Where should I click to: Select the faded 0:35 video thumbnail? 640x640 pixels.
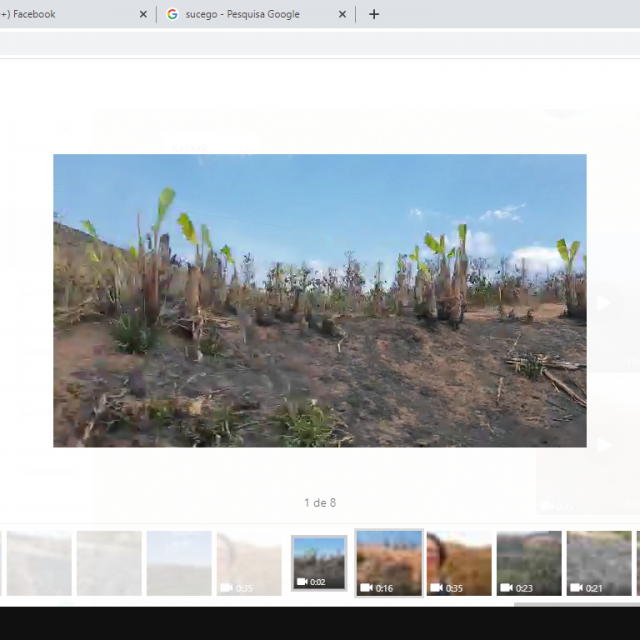tap(249, 562)
